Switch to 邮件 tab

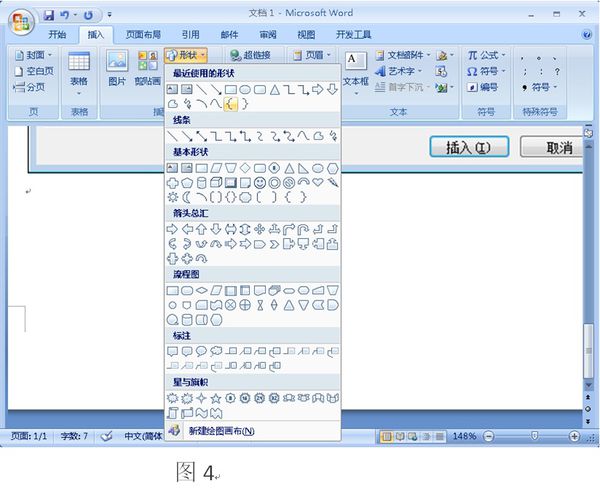point(229,35)
